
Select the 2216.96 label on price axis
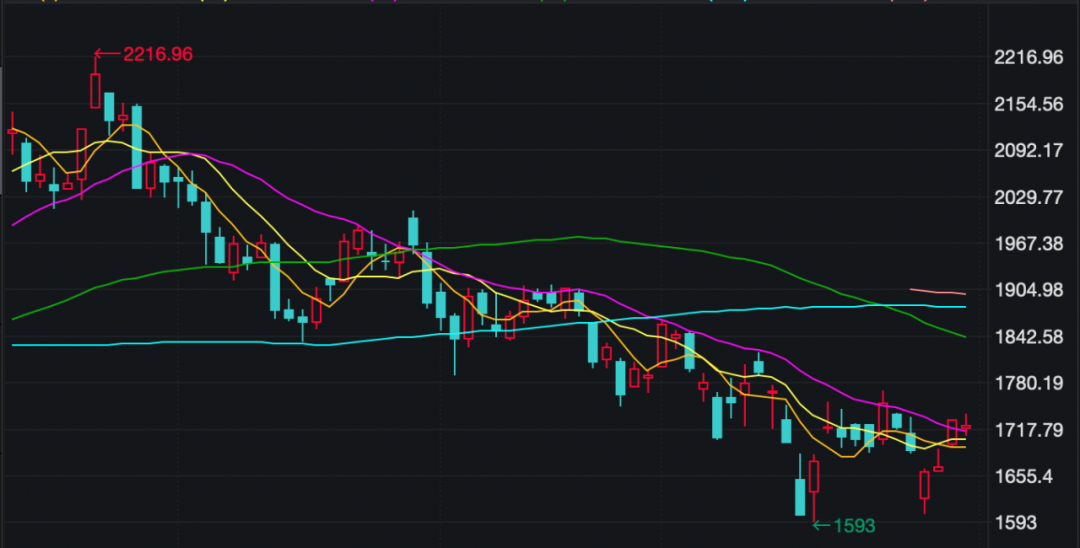(1028, 57)
